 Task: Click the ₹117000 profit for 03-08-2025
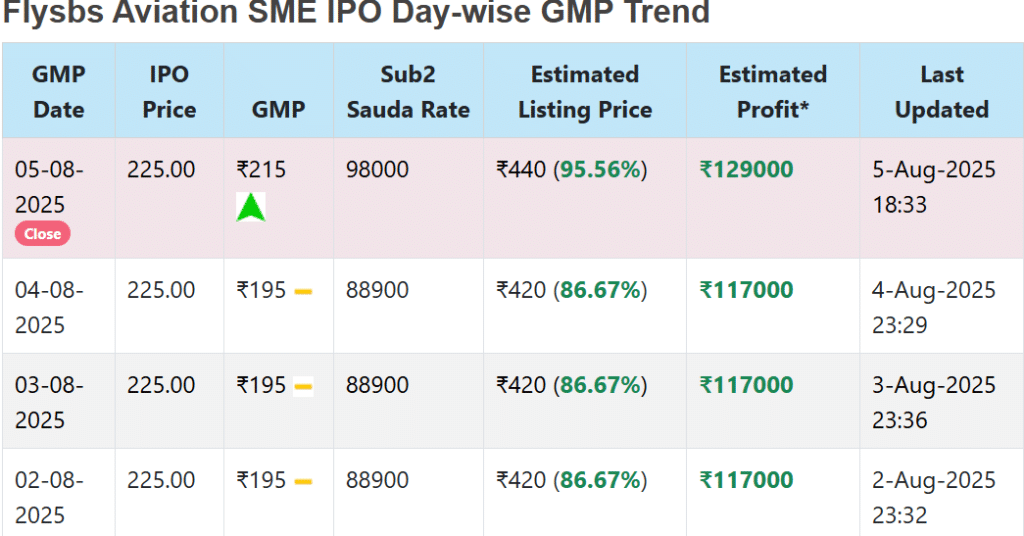[x=746, y=385]
